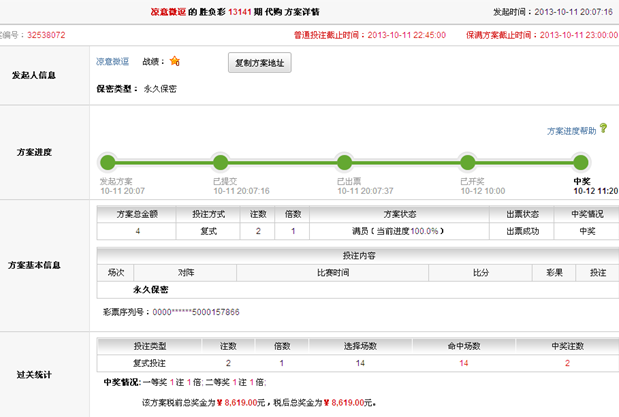Click the 投注内容 table header
This screenshot has width=619, height=417.
(357, 255)
